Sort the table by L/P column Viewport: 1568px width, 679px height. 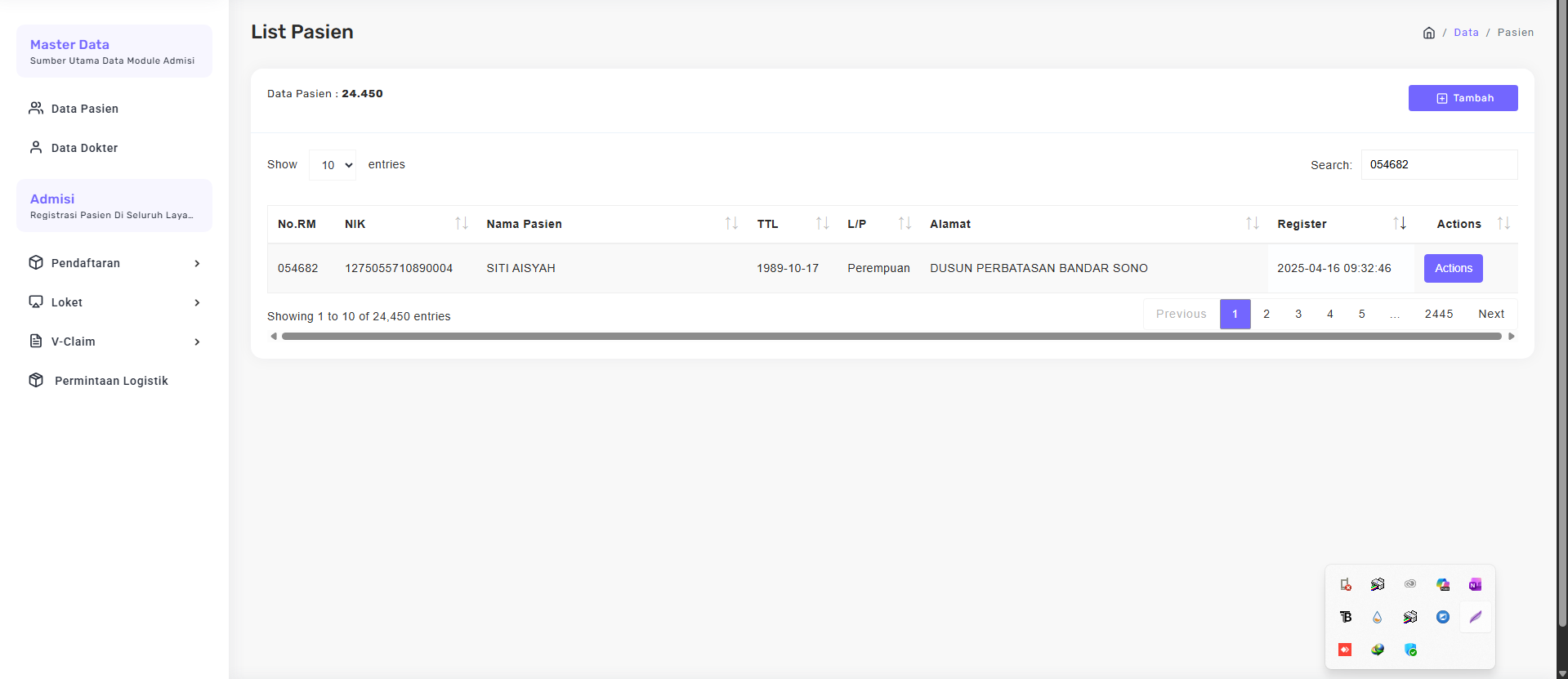click(905, 223)
